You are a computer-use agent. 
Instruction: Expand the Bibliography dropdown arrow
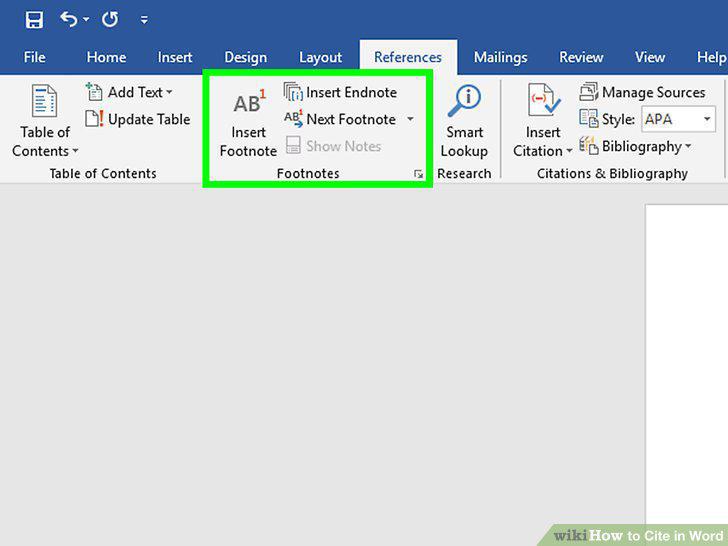pos(688,146)
